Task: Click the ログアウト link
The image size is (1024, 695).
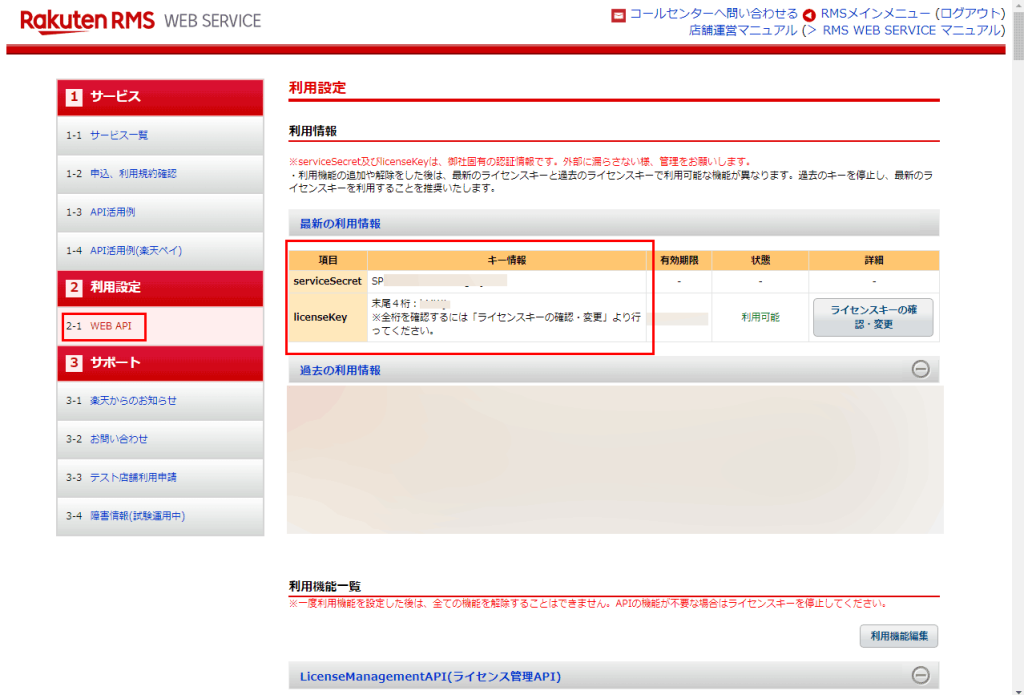Action: [x=970, y=14]
